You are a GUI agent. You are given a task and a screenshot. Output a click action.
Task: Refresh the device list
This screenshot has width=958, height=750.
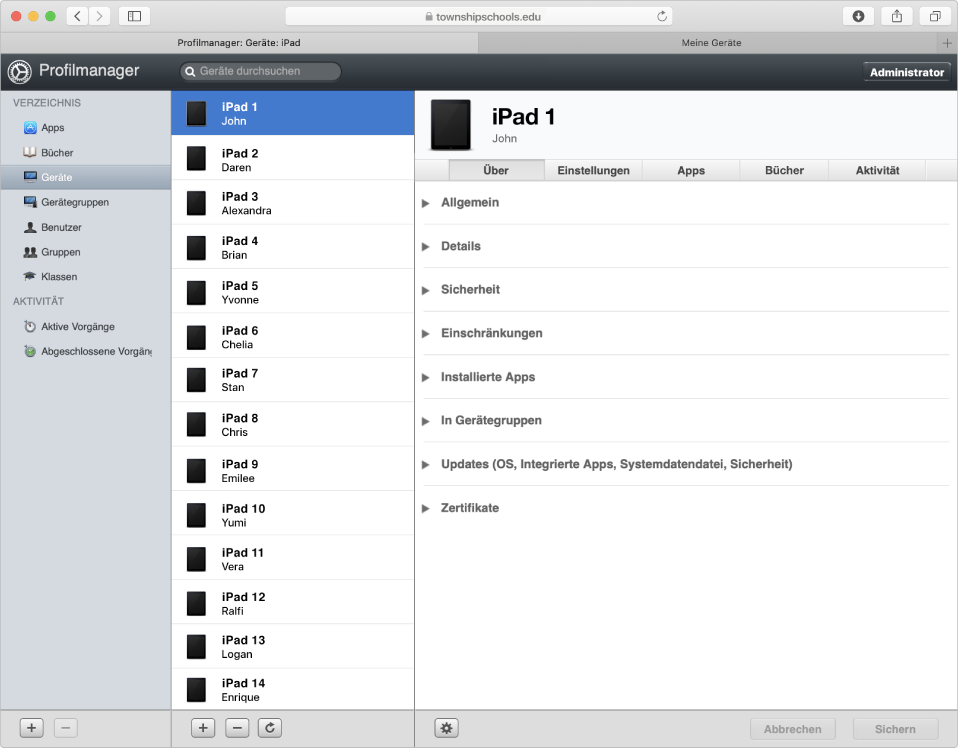pyautogui.click(x=270, y=729)
